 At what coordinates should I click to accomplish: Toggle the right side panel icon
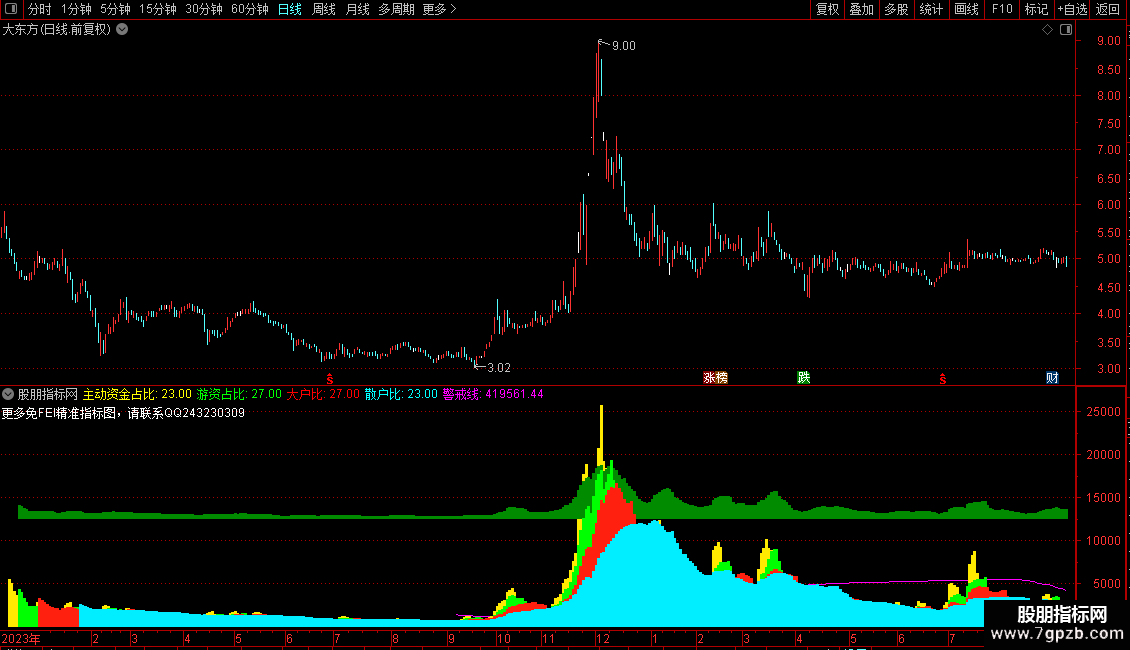click(1066, 30)
